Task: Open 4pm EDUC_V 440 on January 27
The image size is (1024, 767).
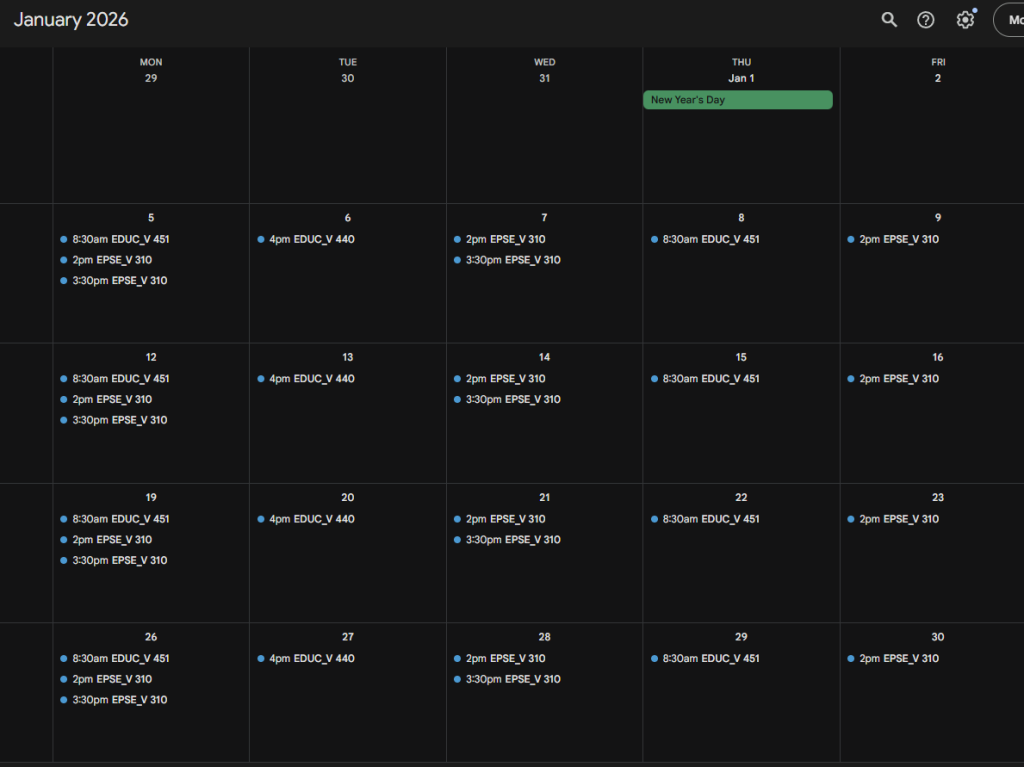Action: point(311,658)
